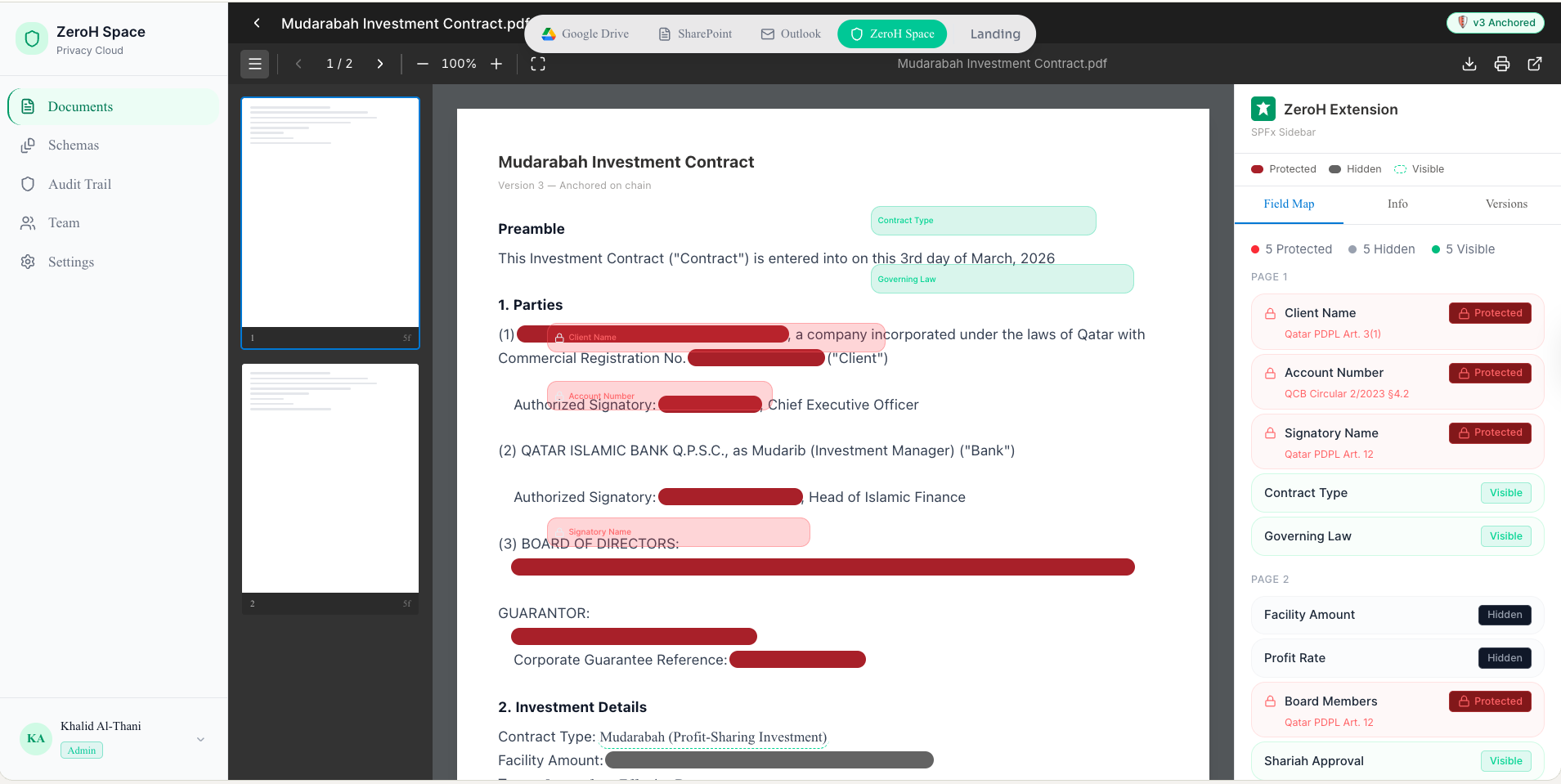Click Protected badge on Signatory Name
Image resolution: width=1561 pixels, height=784 pixels.
point(1490,432)
